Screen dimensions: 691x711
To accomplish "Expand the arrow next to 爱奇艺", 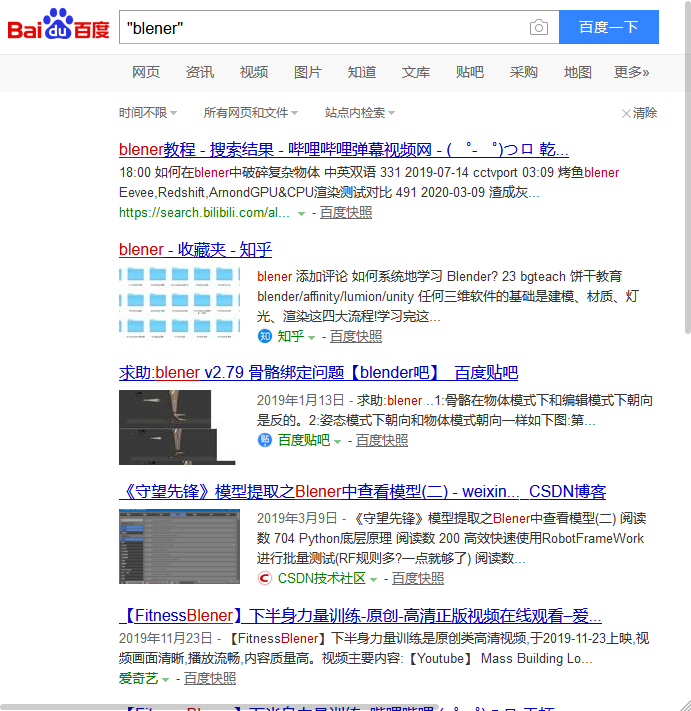I will pos(165,680).
